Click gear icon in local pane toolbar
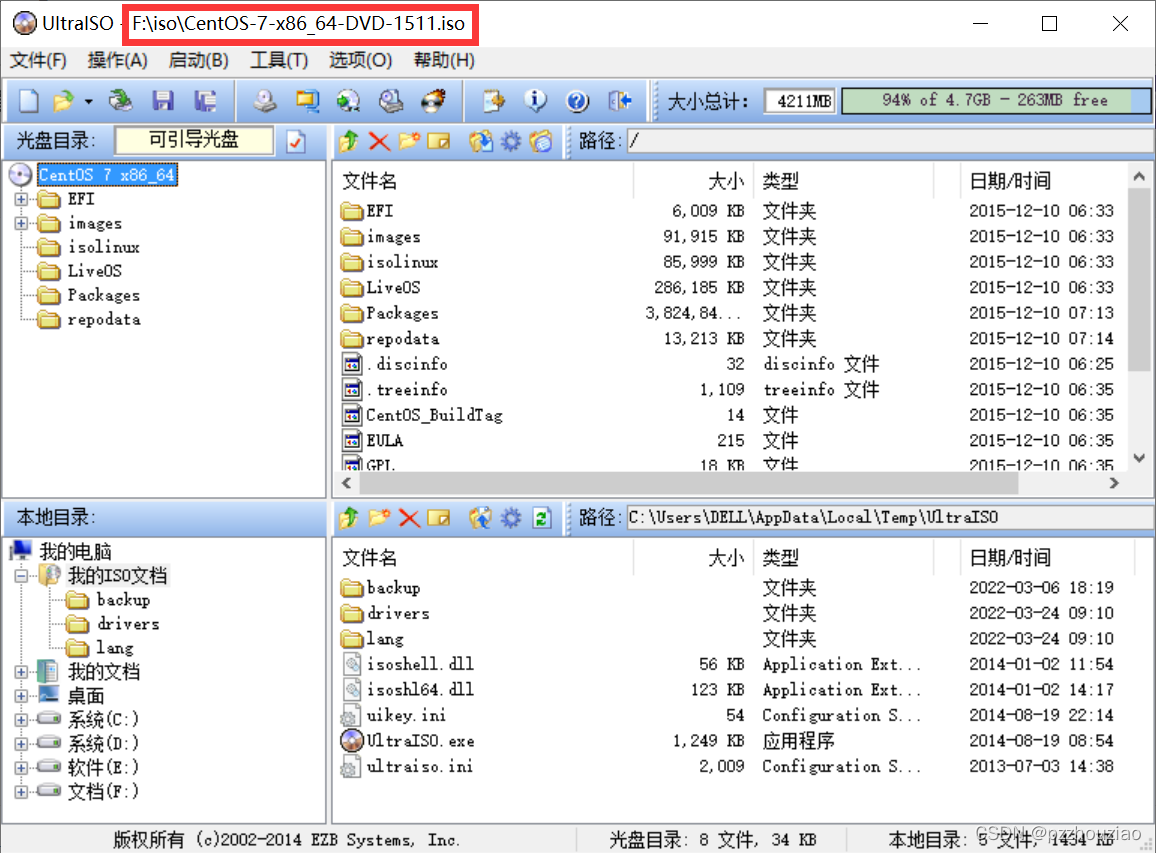Viewport: 1156px width, 853px height. [x=511, y=518]
